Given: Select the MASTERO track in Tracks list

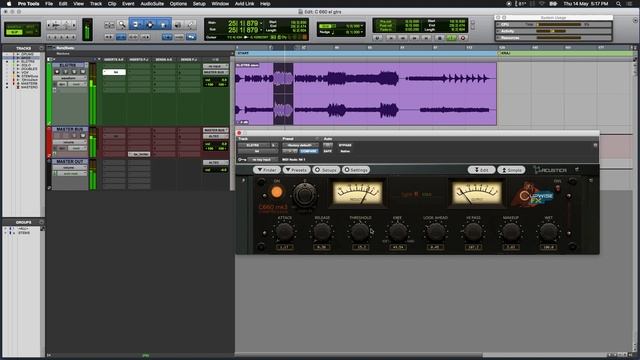Looking at the screenshot, I should [29, 87].
